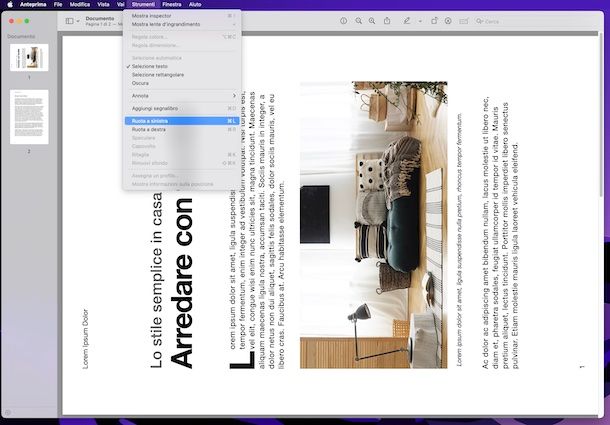The width and height of the screenshot is (610, 425).
Task: Open the Vista menu
Action: [x=103, y=5]
